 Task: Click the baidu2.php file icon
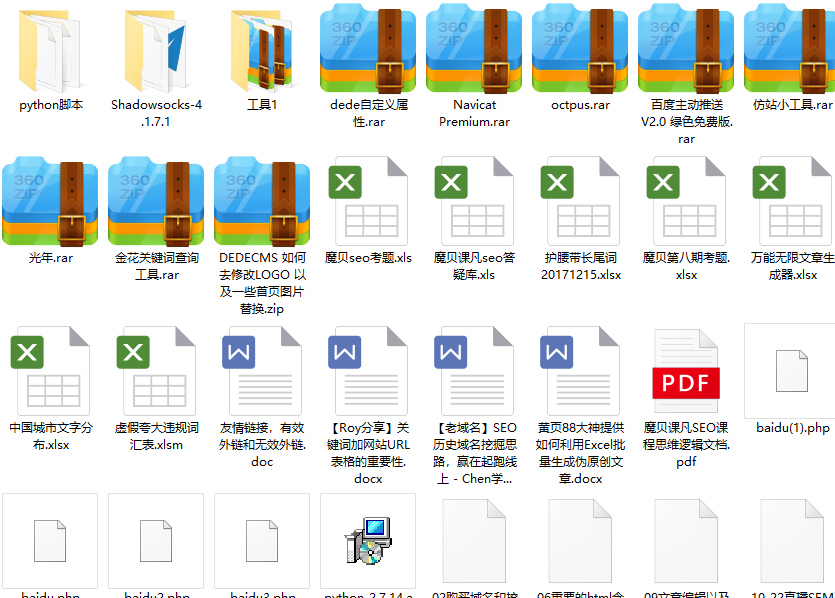156,541
